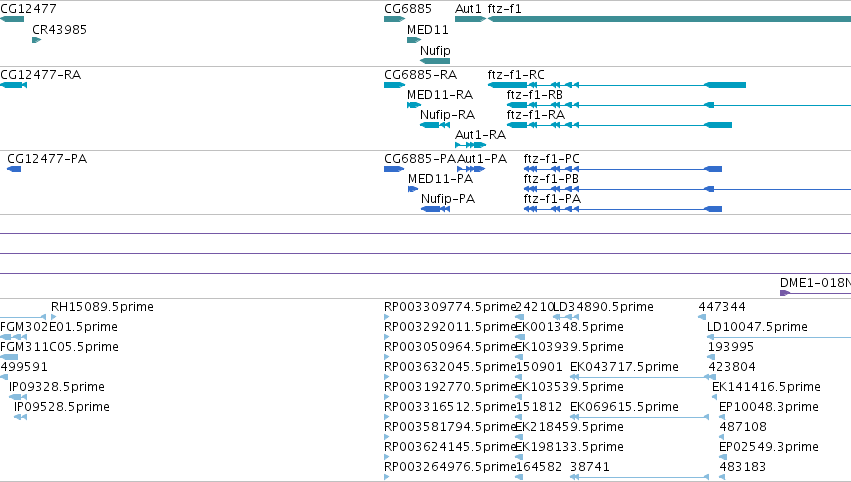
Task: Select the FGM311C05.5prime EST block
Action: tap(9, 357)
